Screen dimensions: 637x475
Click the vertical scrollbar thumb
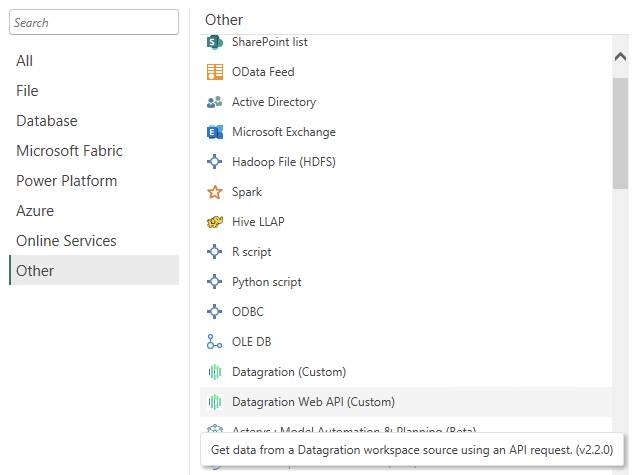(x=620, y=133)
